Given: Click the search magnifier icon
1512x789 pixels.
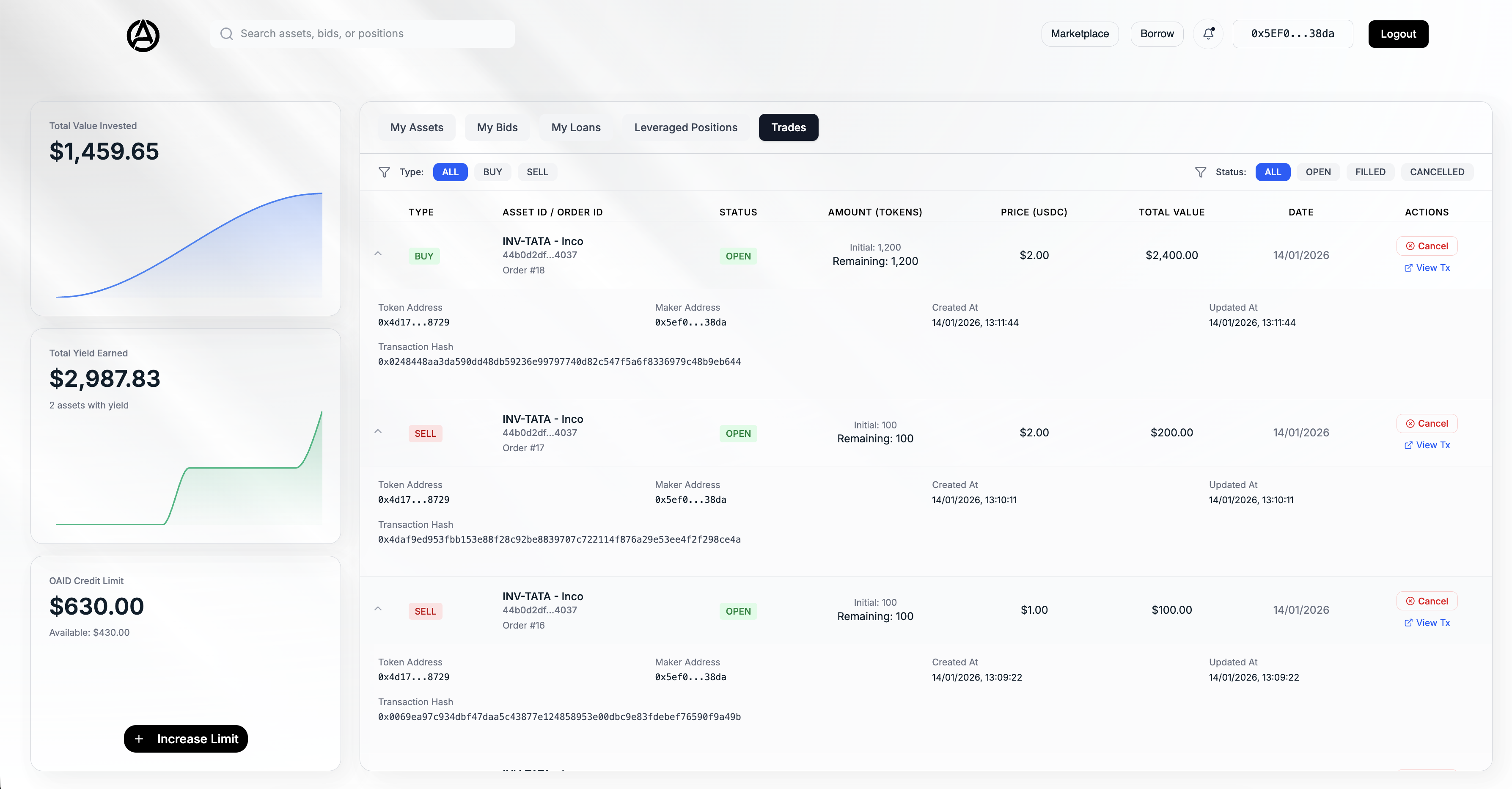Looking at the screenshot, I should 227,34.
